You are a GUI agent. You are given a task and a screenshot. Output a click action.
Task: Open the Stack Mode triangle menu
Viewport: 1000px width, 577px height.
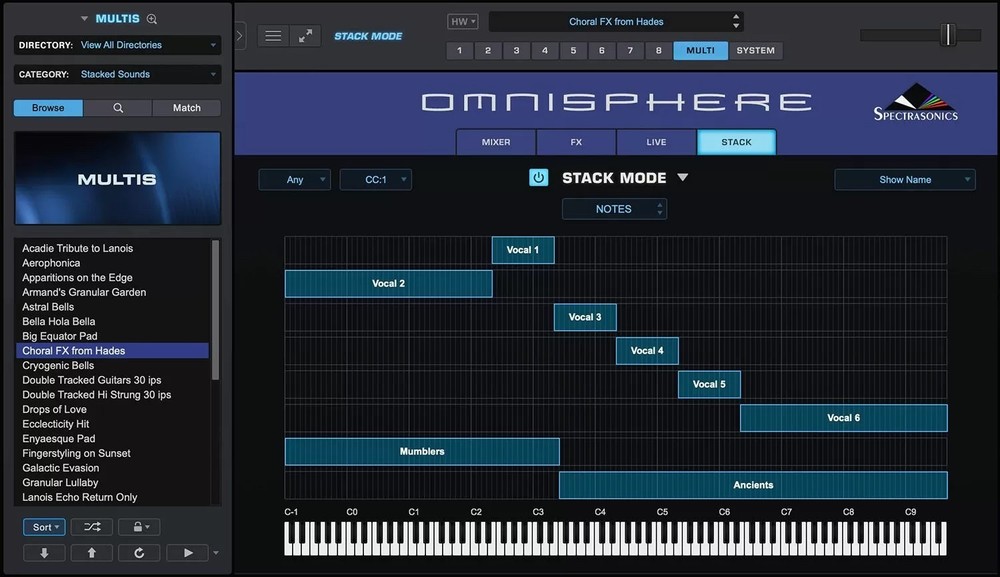coord(682,177)
